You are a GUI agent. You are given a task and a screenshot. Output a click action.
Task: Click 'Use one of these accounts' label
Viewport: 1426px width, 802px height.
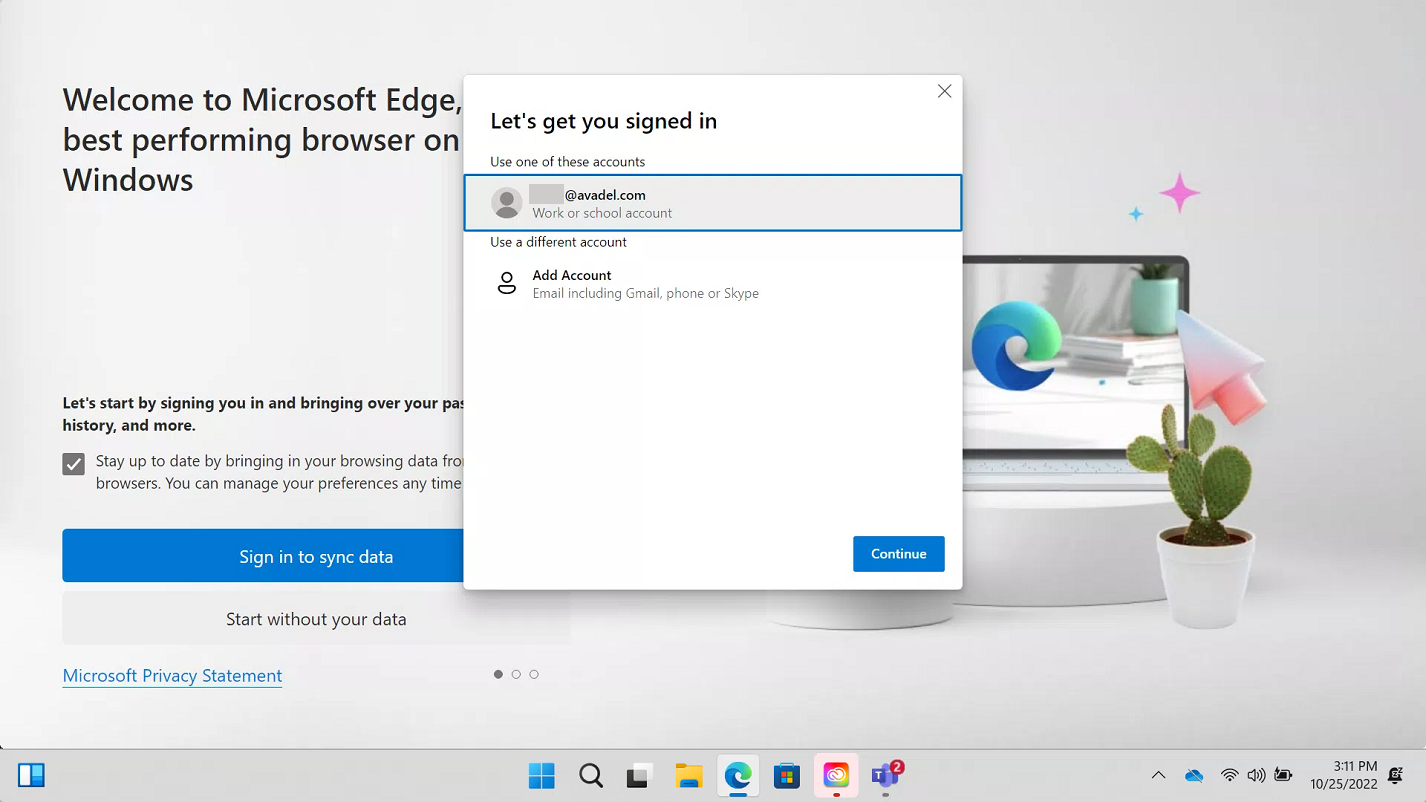click(x=567, y=162)
